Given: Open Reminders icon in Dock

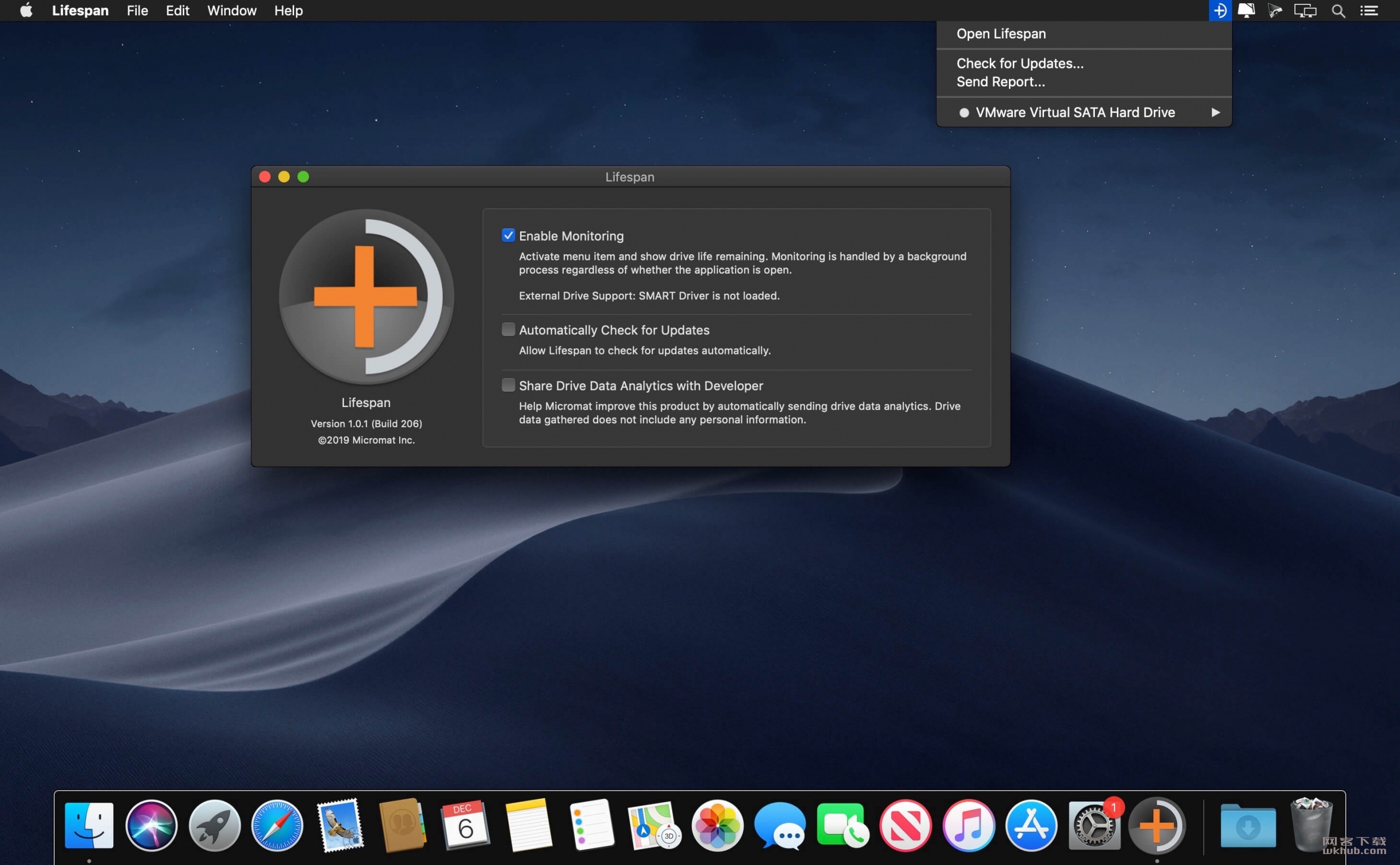Looking at the screenshot, I should click(x=592, y=826).
